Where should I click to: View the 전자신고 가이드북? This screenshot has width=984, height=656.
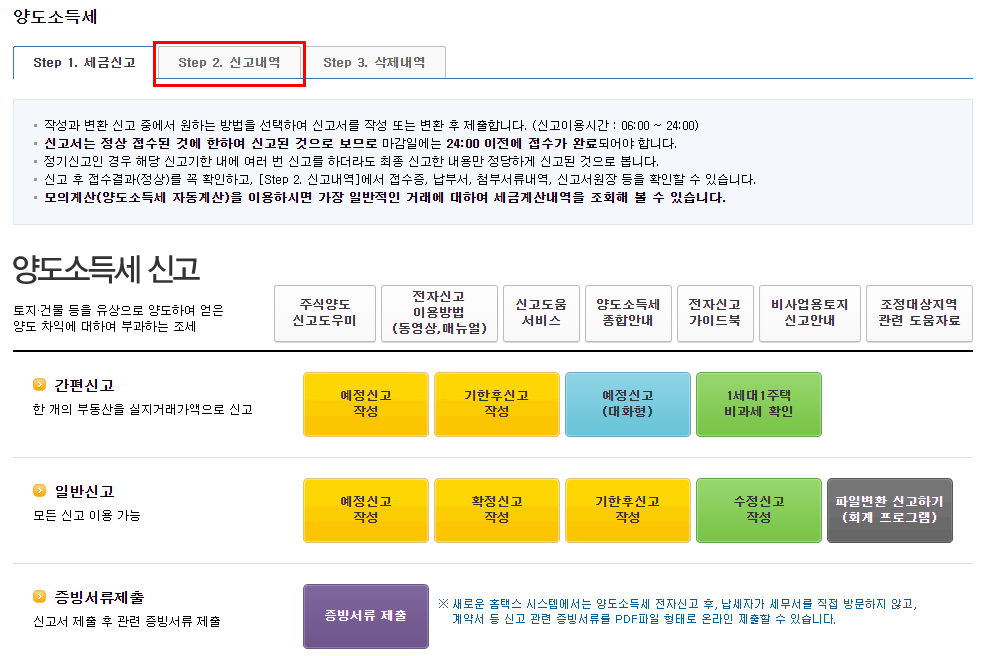coord(715,313)
